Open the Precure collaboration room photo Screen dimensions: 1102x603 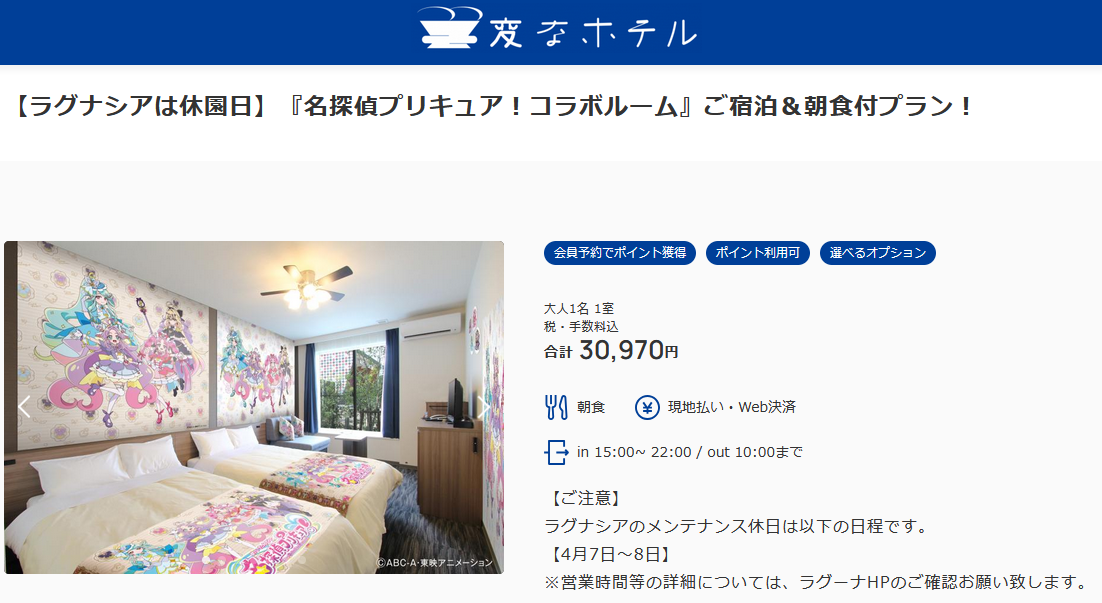click(x=254, y=407)
